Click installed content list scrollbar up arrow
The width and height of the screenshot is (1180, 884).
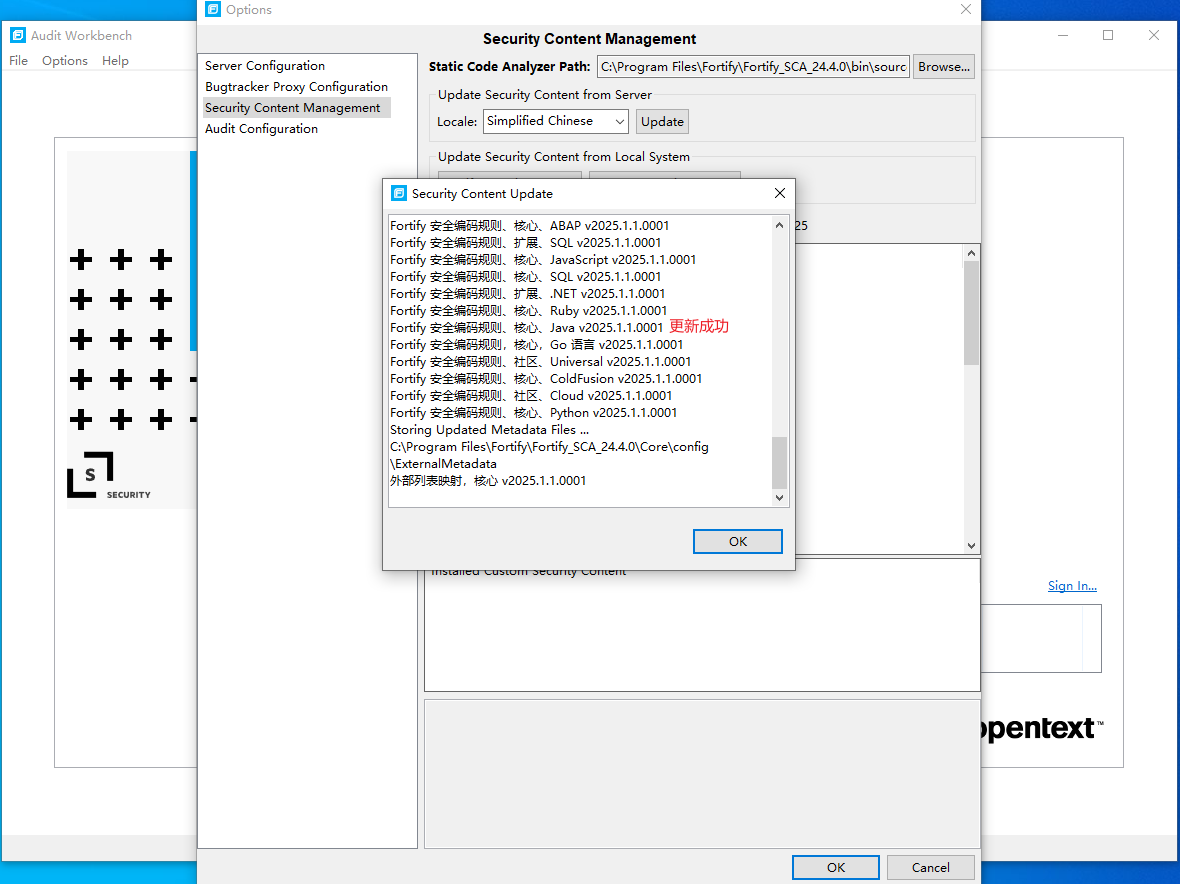pos(971,253)
